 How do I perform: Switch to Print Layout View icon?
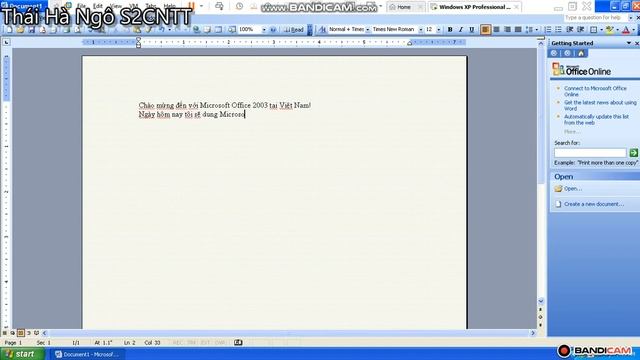pyautogui.click(x=21, y=333)
